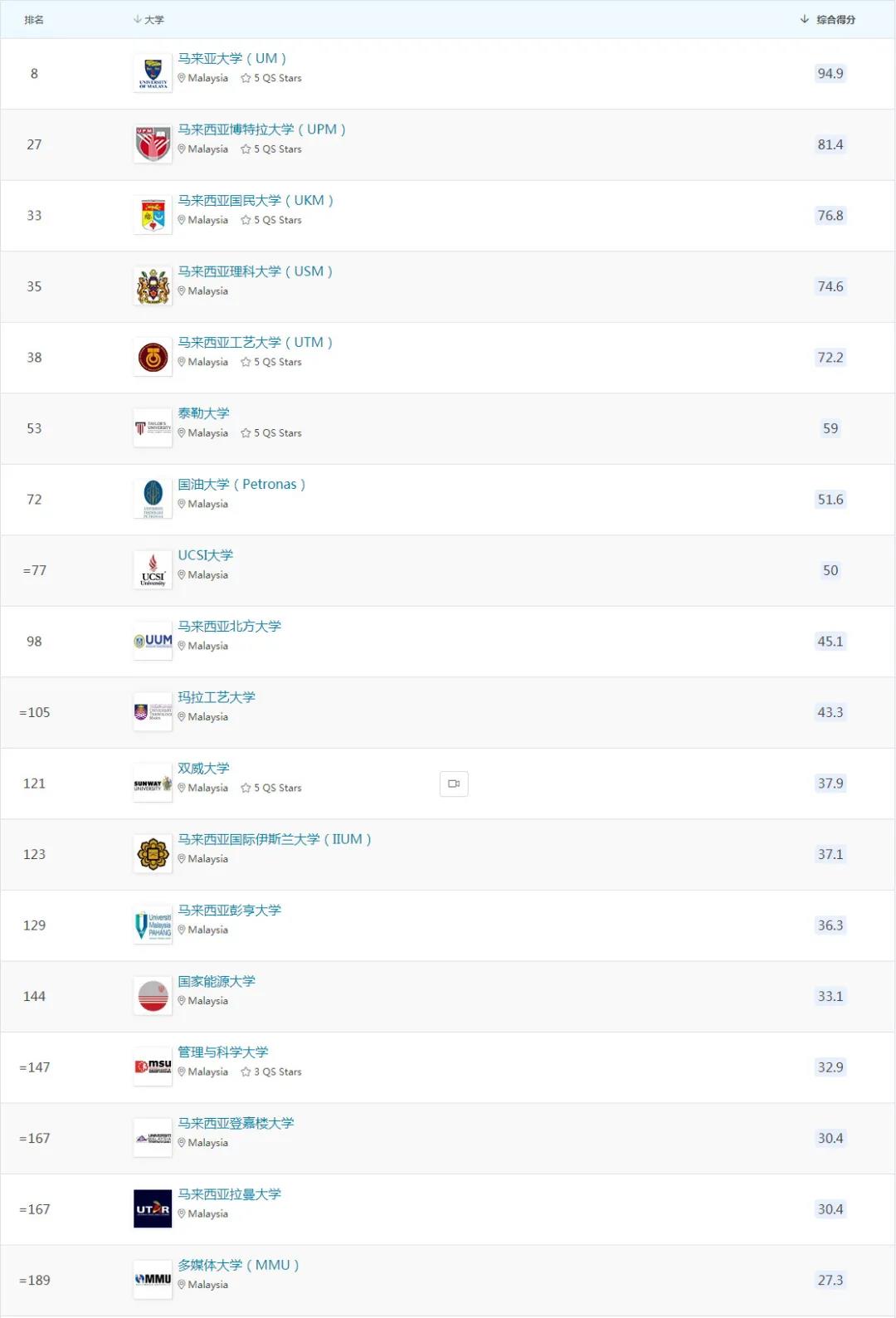The image size is (896, 1318).
Task: Open 马来西亚国际伊斯兰大学 (IIUM) link
Action: [x=274, y=839]
